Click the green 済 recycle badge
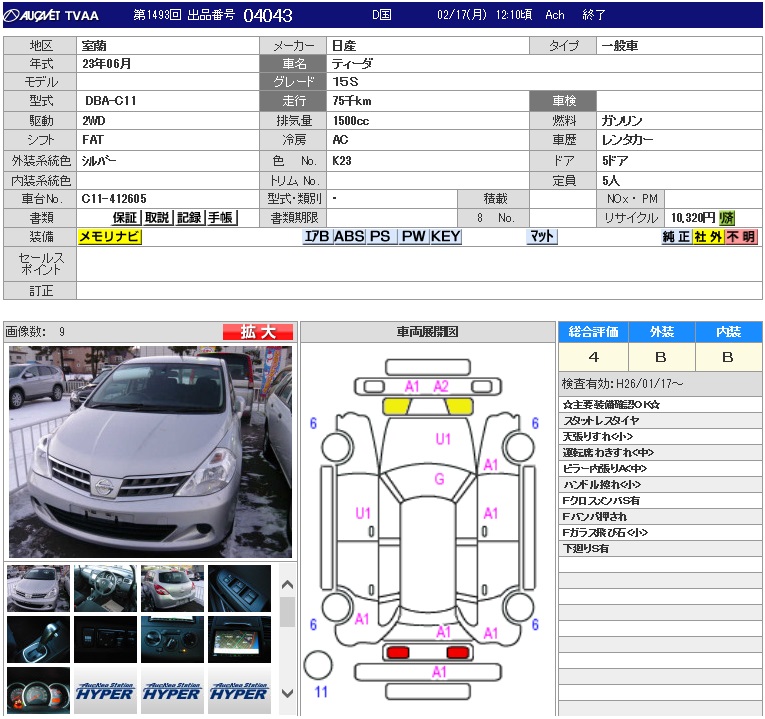This screenshot has height=719, width=765. click(727, 218)
